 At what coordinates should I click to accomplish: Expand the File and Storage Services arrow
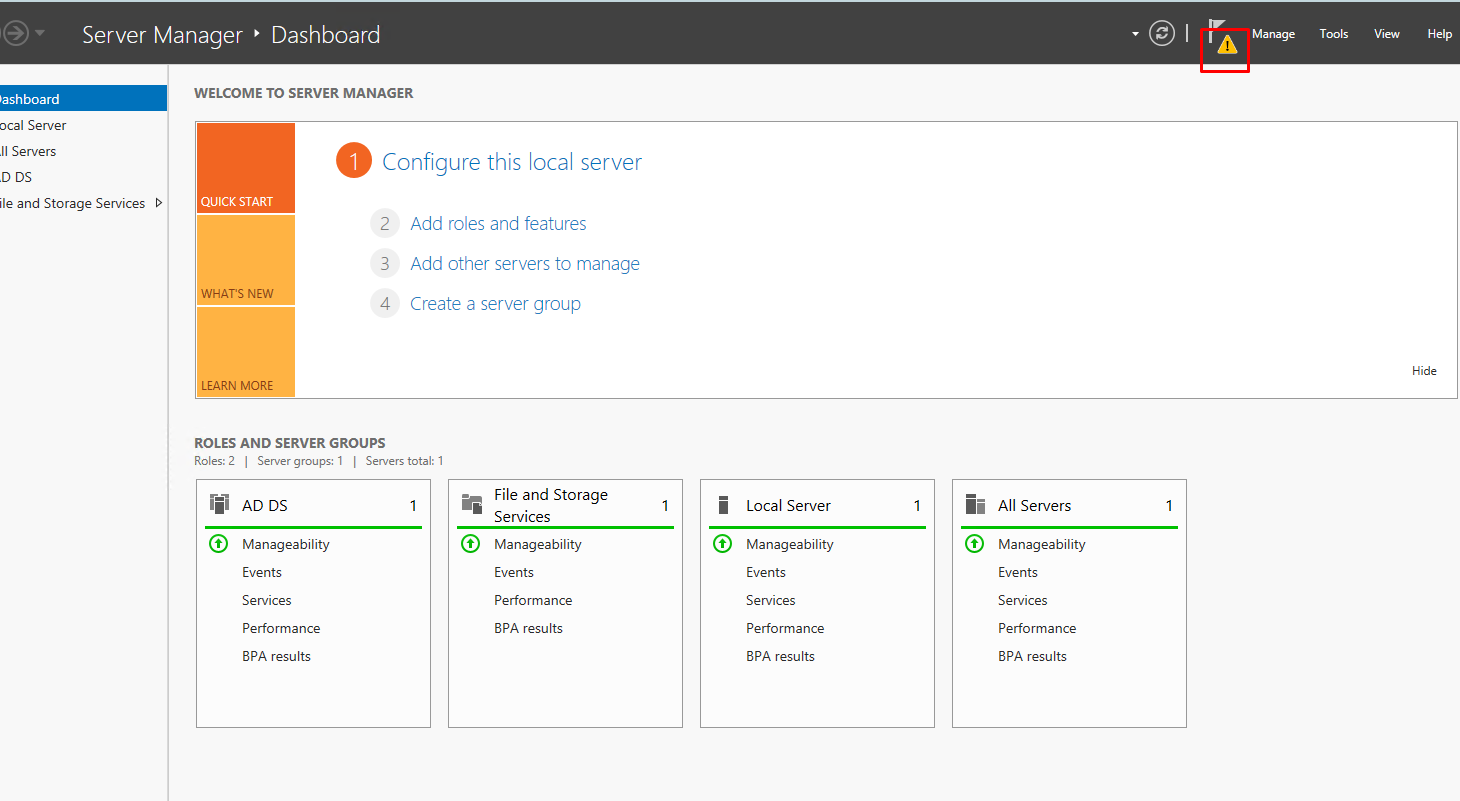coord(158,203)
